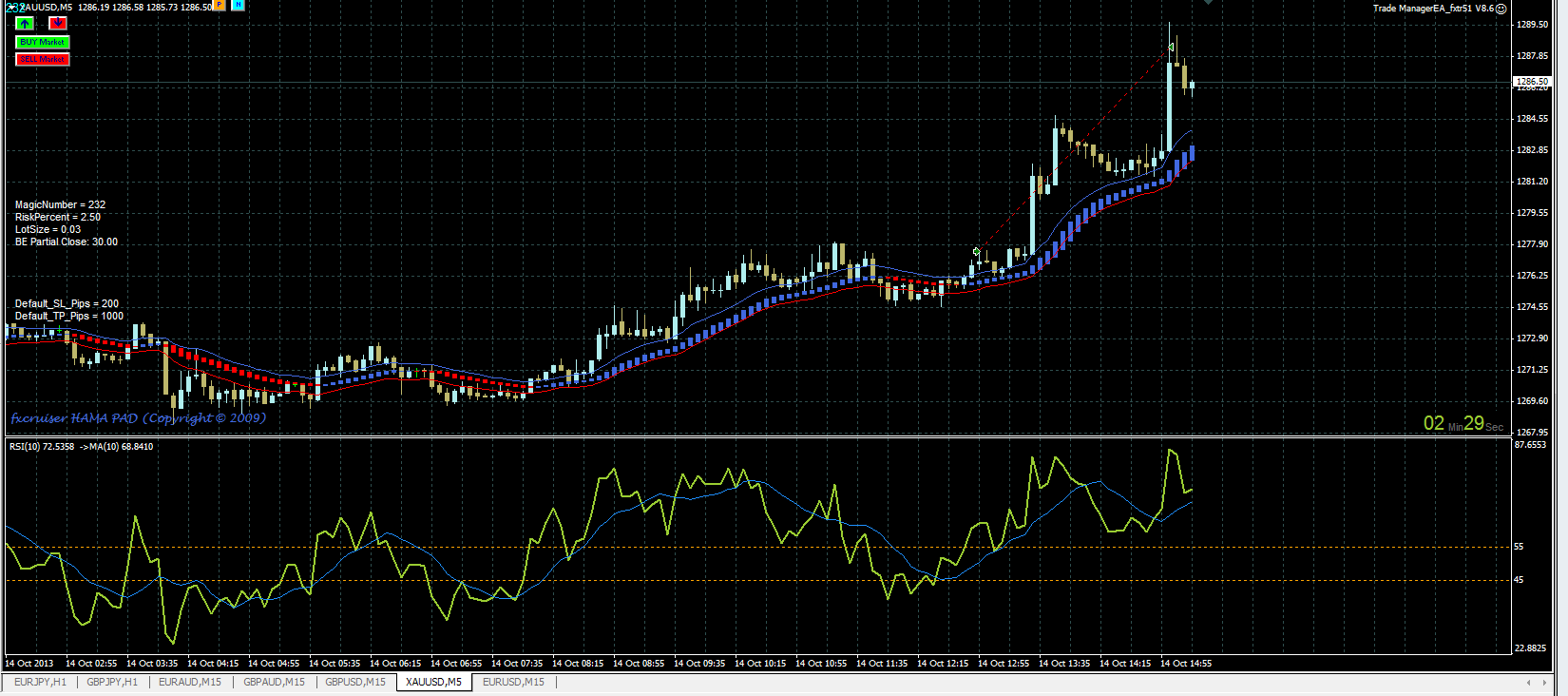Screen dimensions: 1568x696
Task: Click the tab scroll right arrow
Action: (1542, 683)
